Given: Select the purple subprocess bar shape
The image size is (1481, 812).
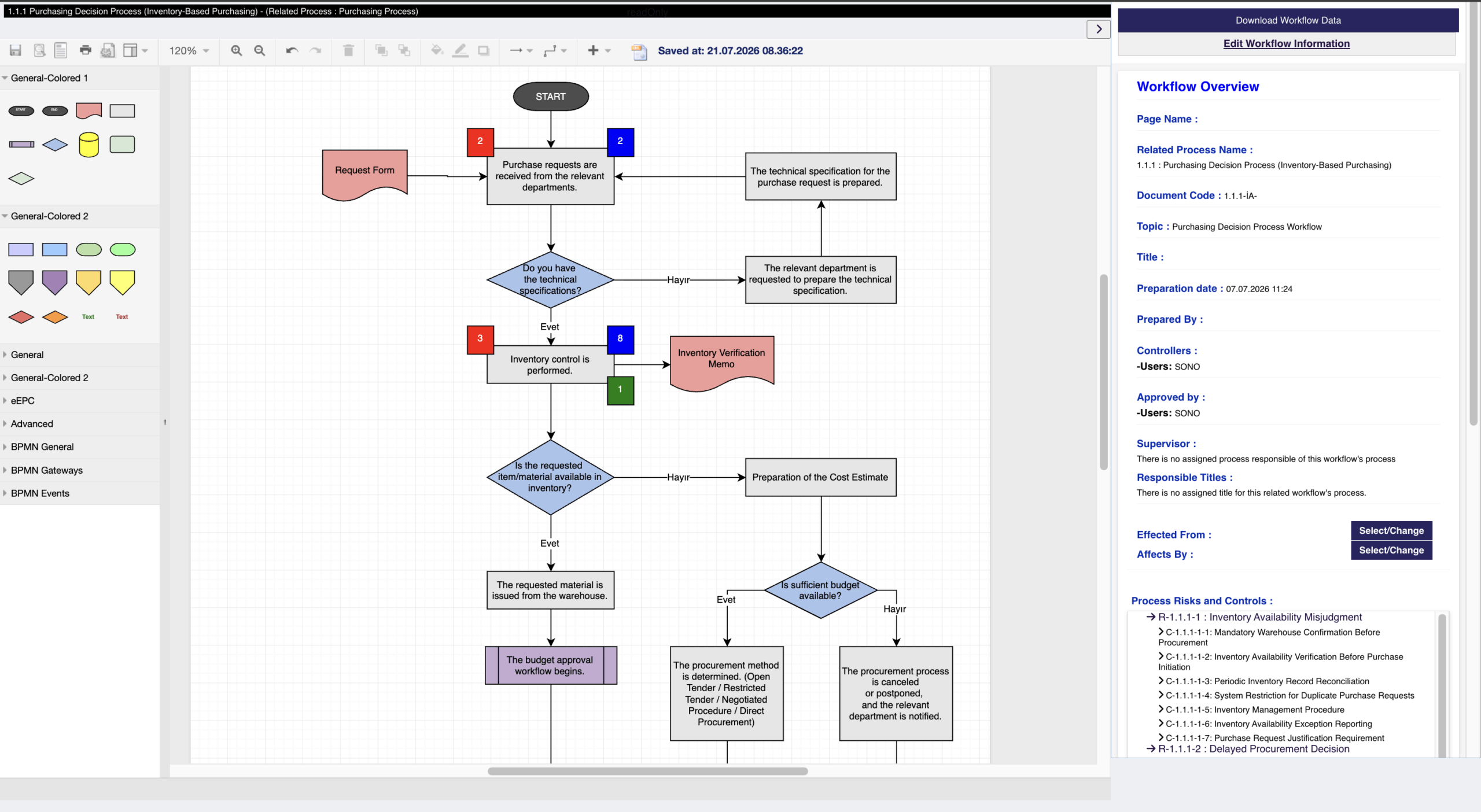Looking at the screenshot, I should pyautogui.click(x=21, y=145).
